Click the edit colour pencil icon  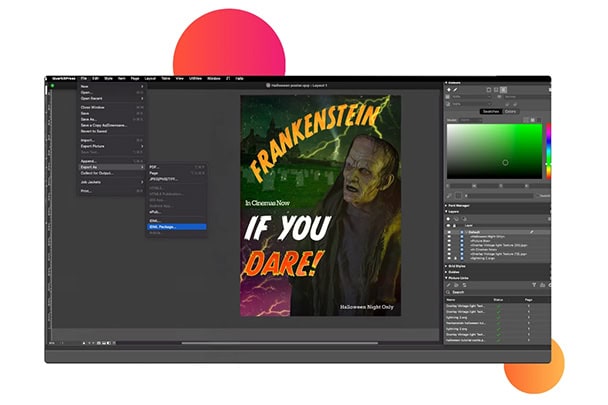click(456, 90)
